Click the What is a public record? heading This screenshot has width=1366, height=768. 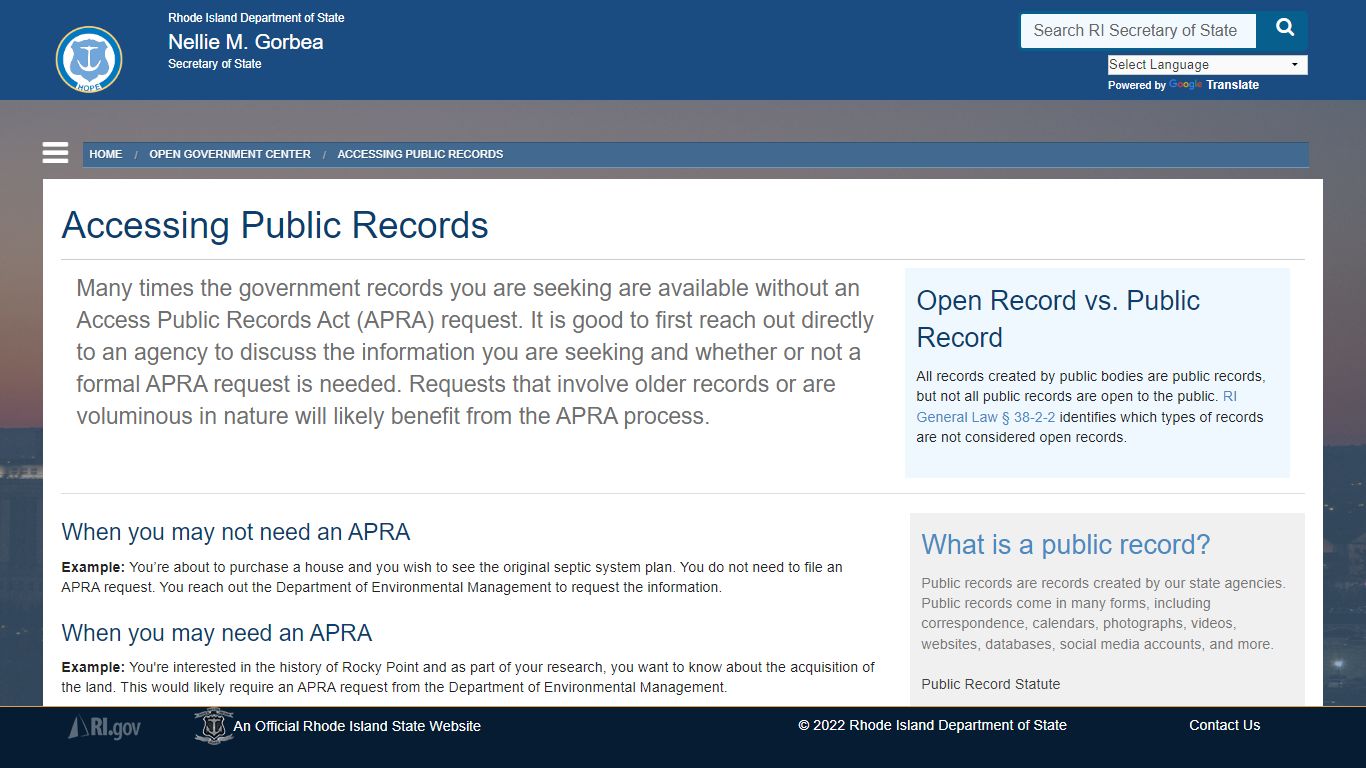(1065, 544)
